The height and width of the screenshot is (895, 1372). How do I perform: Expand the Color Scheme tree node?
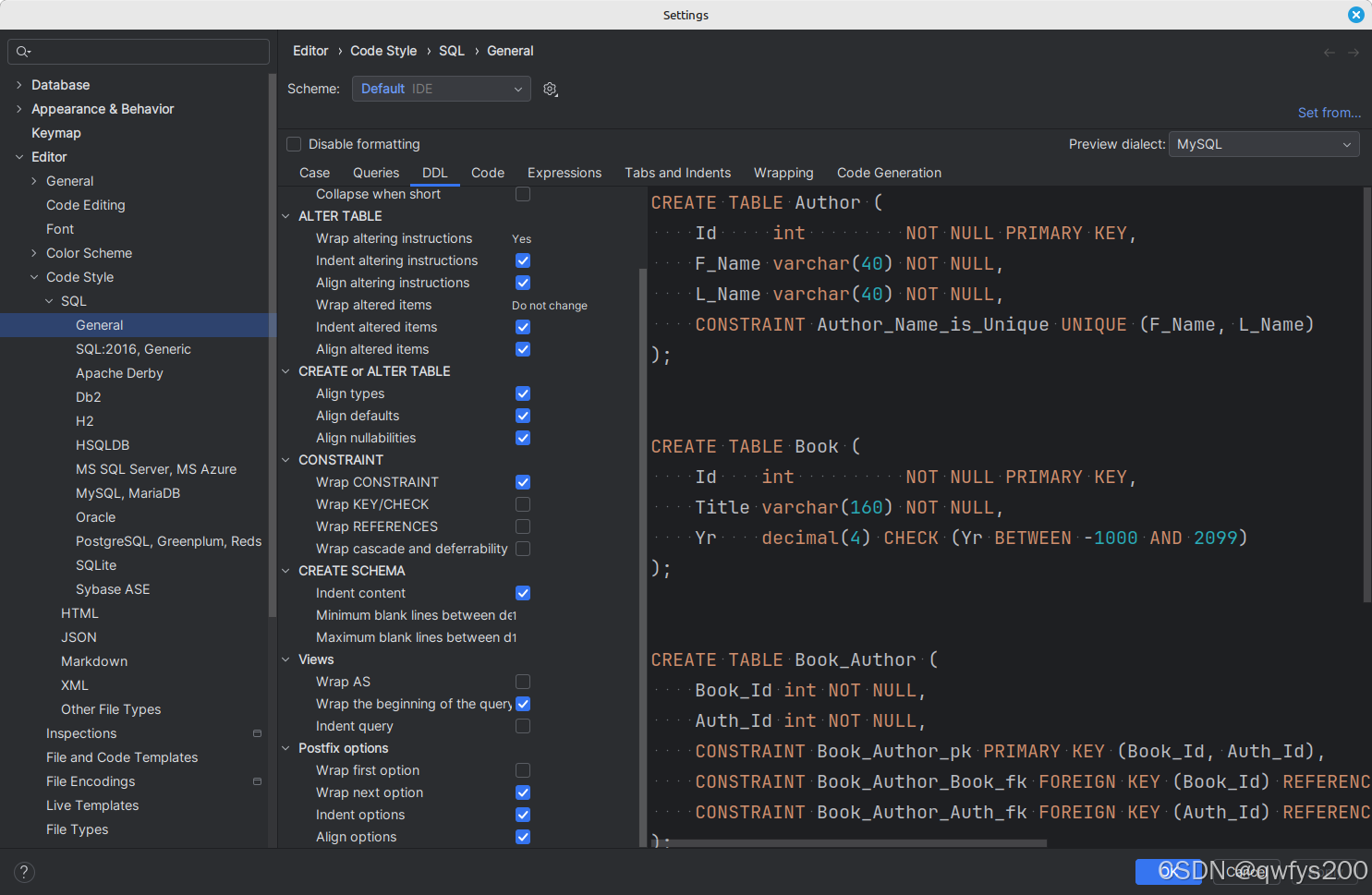point(34,253)
